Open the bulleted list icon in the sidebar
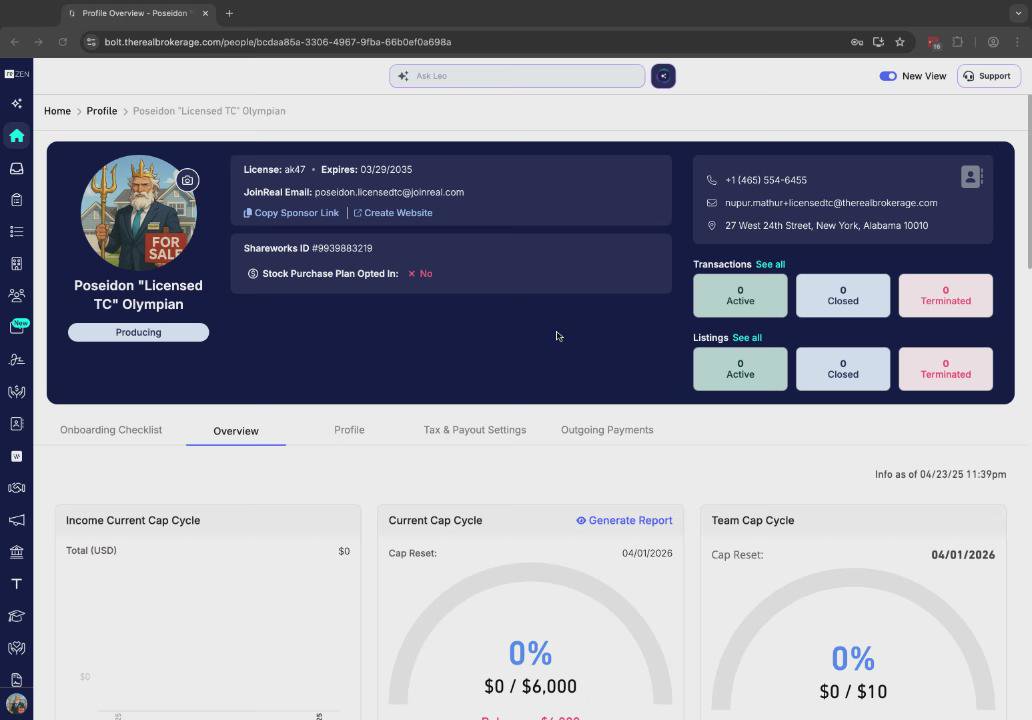The width and height of the screenshot is (1032, 720). (16, 232)
